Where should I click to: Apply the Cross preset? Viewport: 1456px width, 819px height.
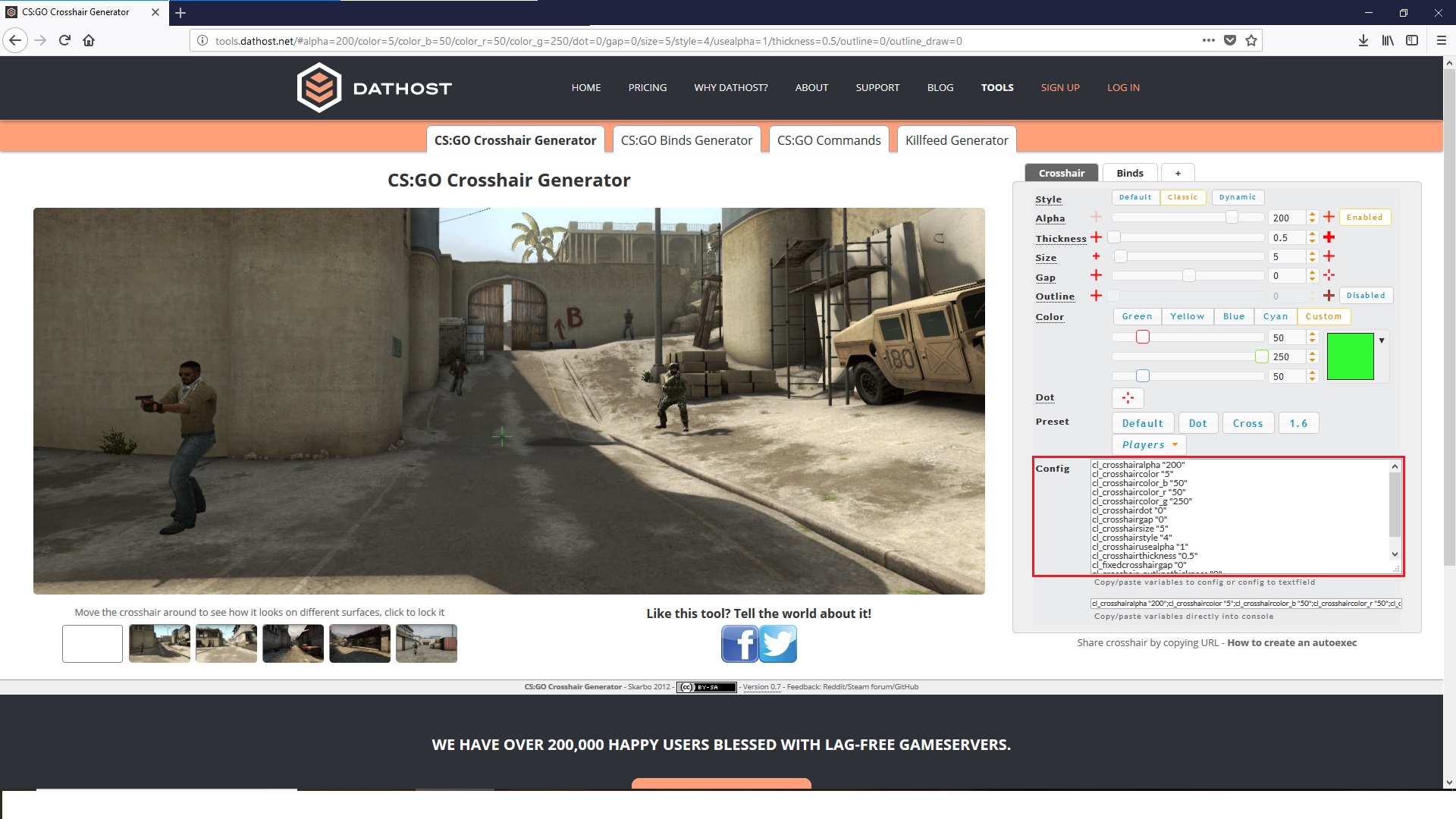point(1247,423)
